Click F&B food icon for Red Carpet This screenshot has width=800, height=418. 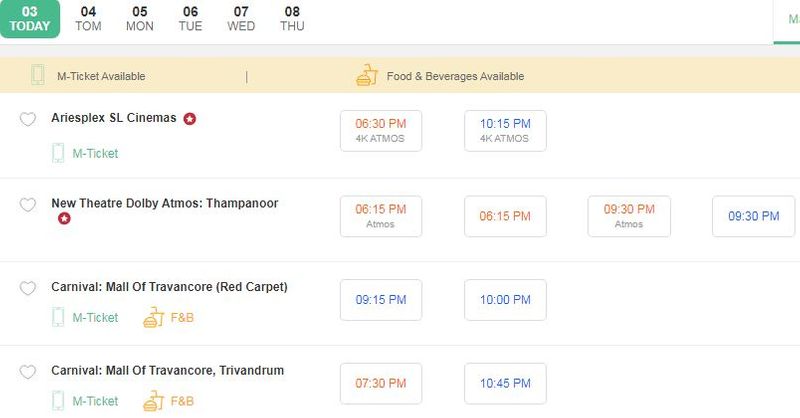(153, 318)
